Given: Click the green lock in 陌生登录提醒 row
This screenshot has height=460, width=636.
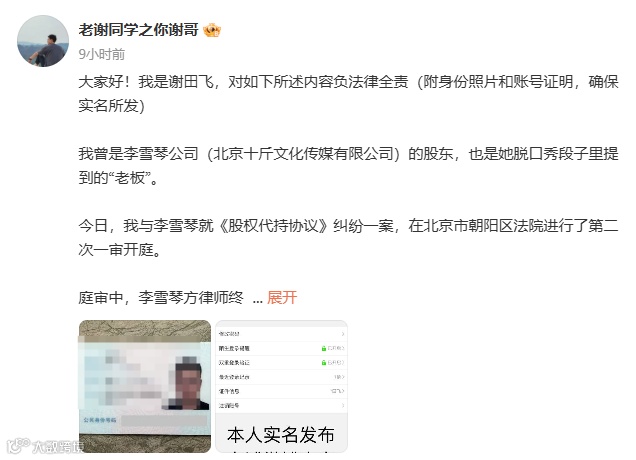Looking at the screenshot, I should coord(324,348).
